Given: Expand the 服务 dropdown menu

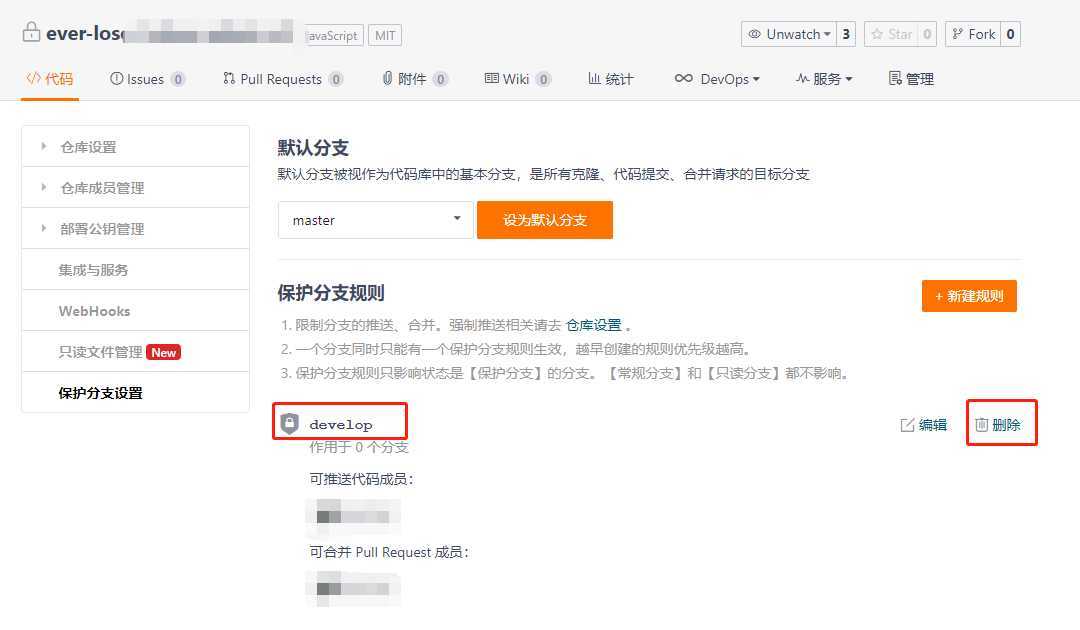Looking at the screenshot, I should [822, 78].
